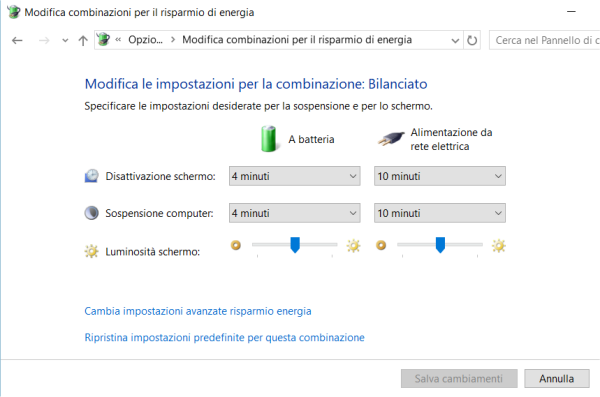The width and height of the screenshot is (600, 397).
Task: Click the dim brightness icon for plugged-in slider
Action: (381, 245)
